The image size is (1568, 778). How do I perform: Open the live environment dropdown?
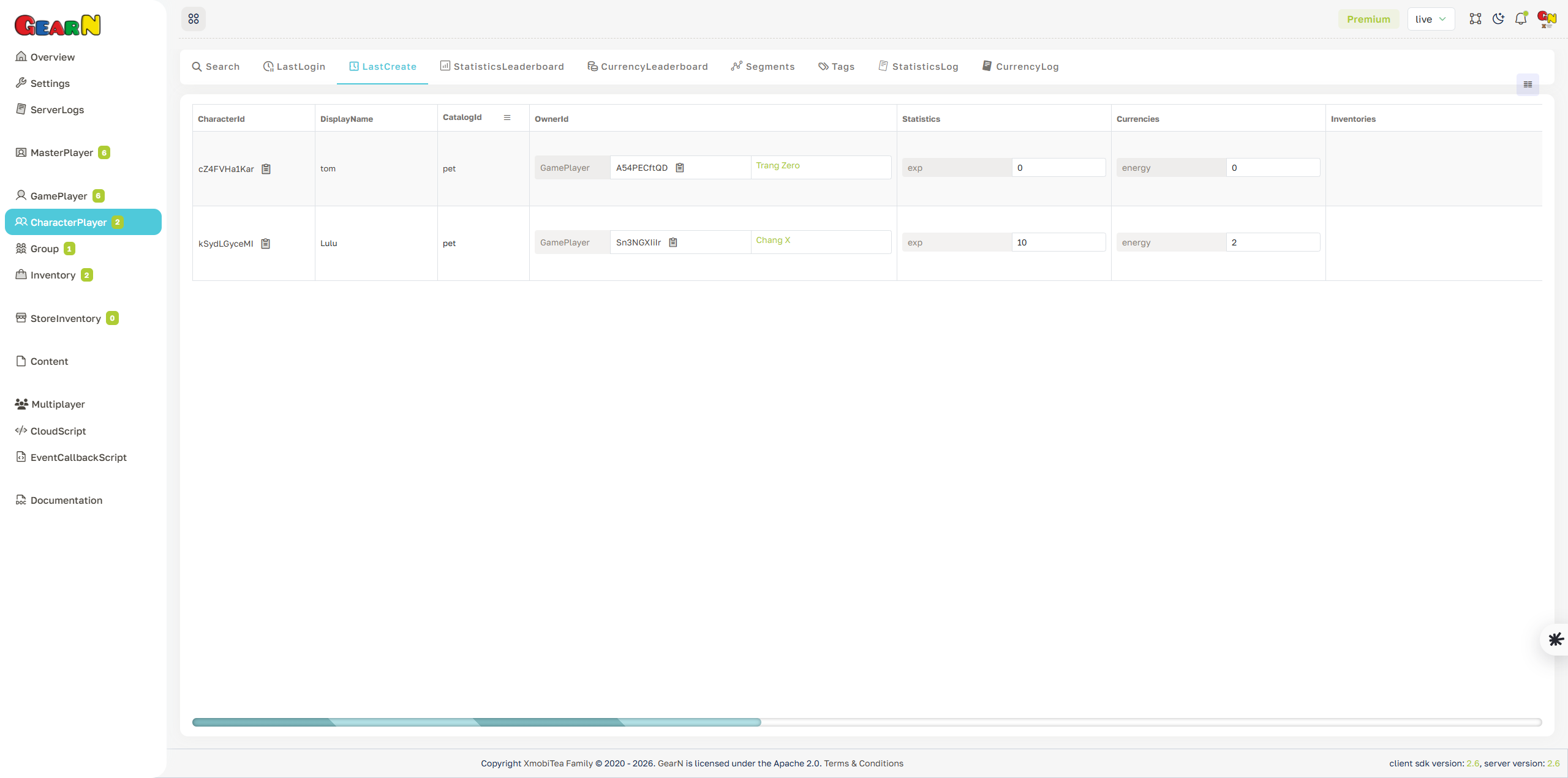coord(1430,19)
